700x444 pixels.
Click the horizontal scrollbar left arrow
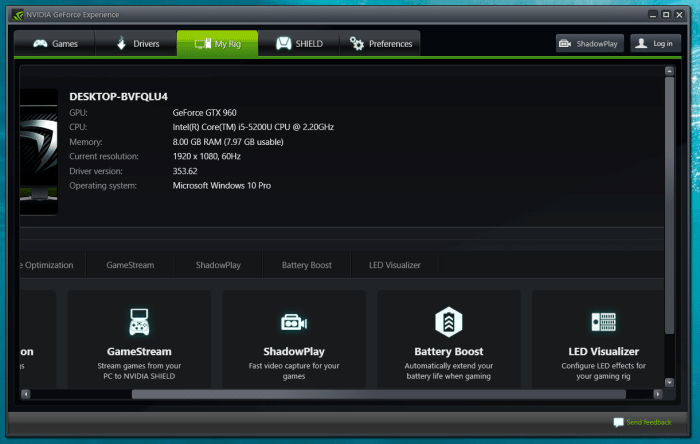click(x=25, y=394)
